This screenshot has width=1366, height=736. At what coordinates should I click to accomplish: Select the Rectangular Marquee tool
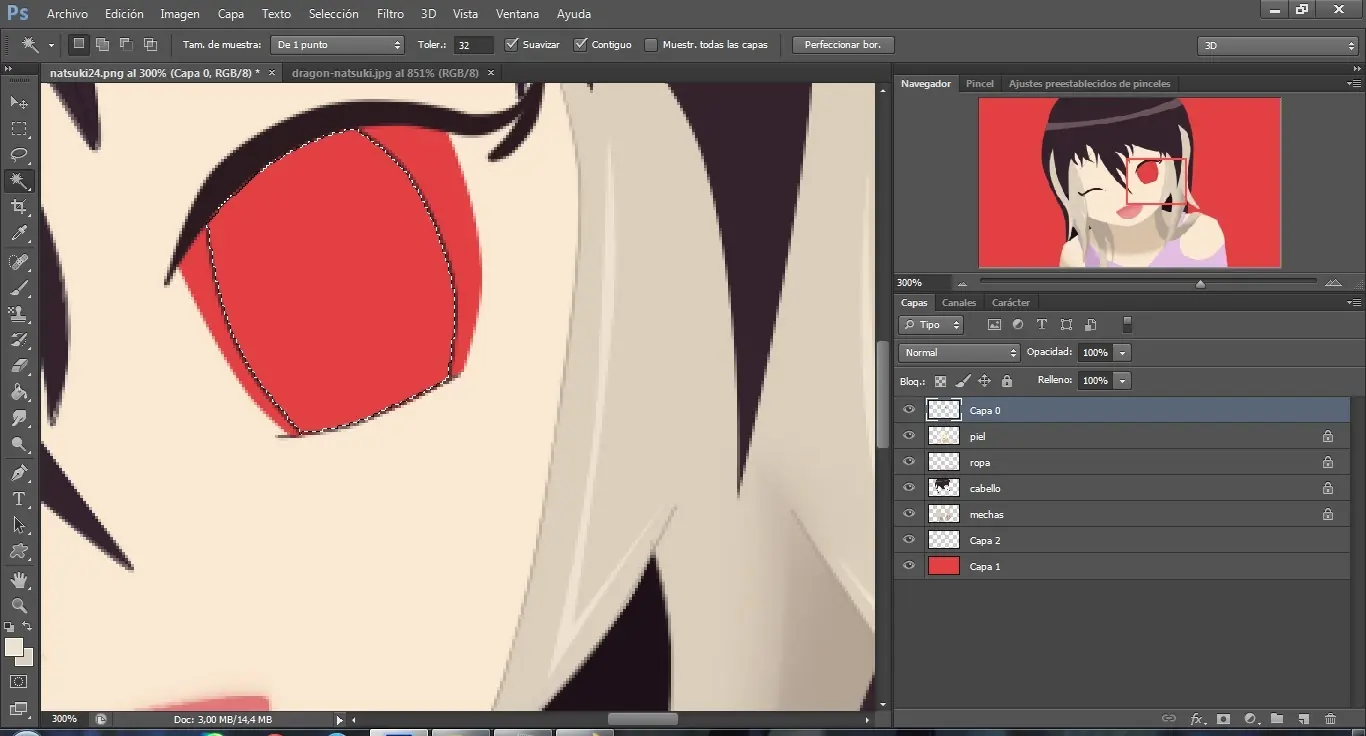(19, 129)
